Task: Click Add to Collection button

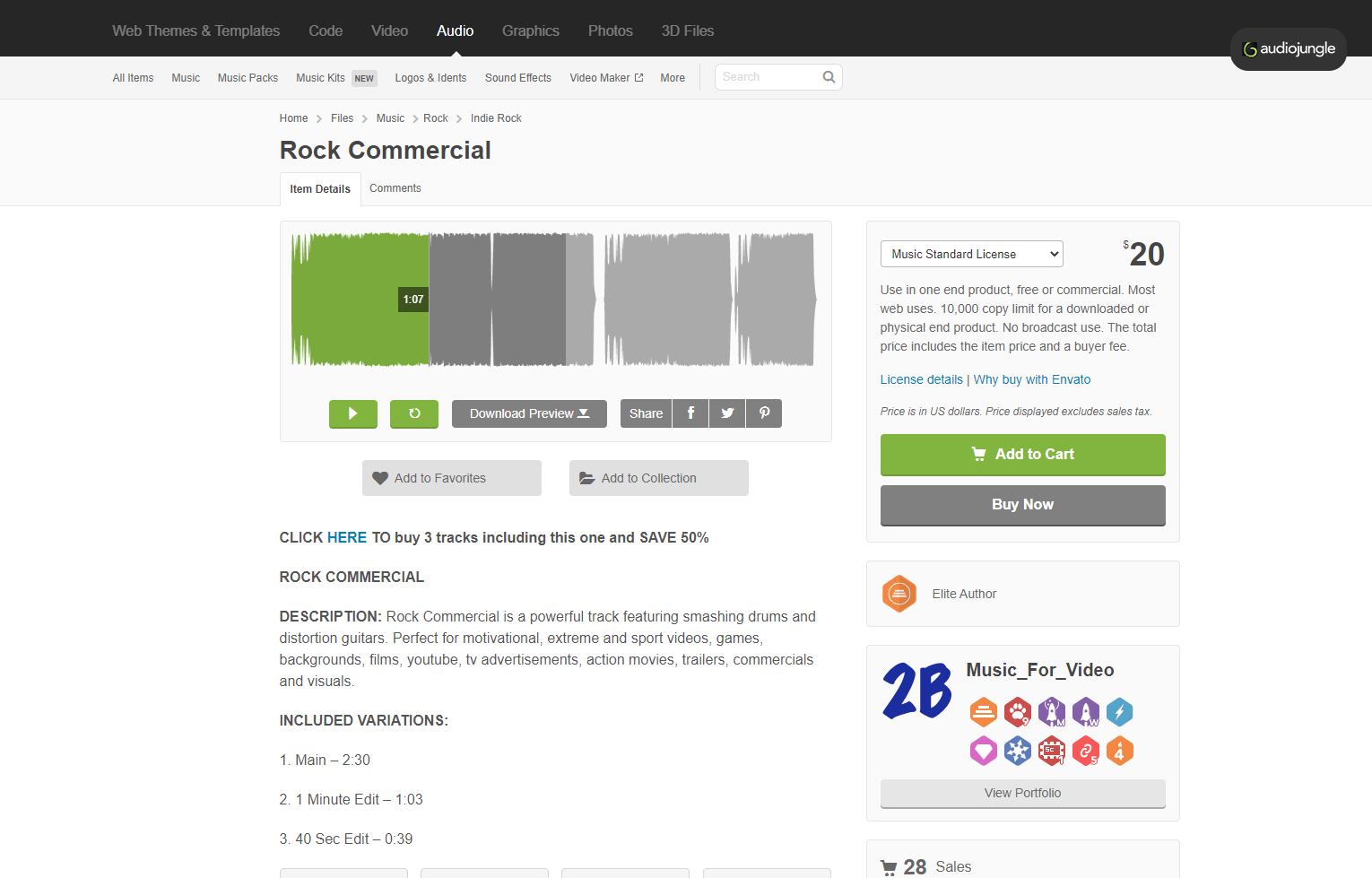Action: tap(658, 478)
